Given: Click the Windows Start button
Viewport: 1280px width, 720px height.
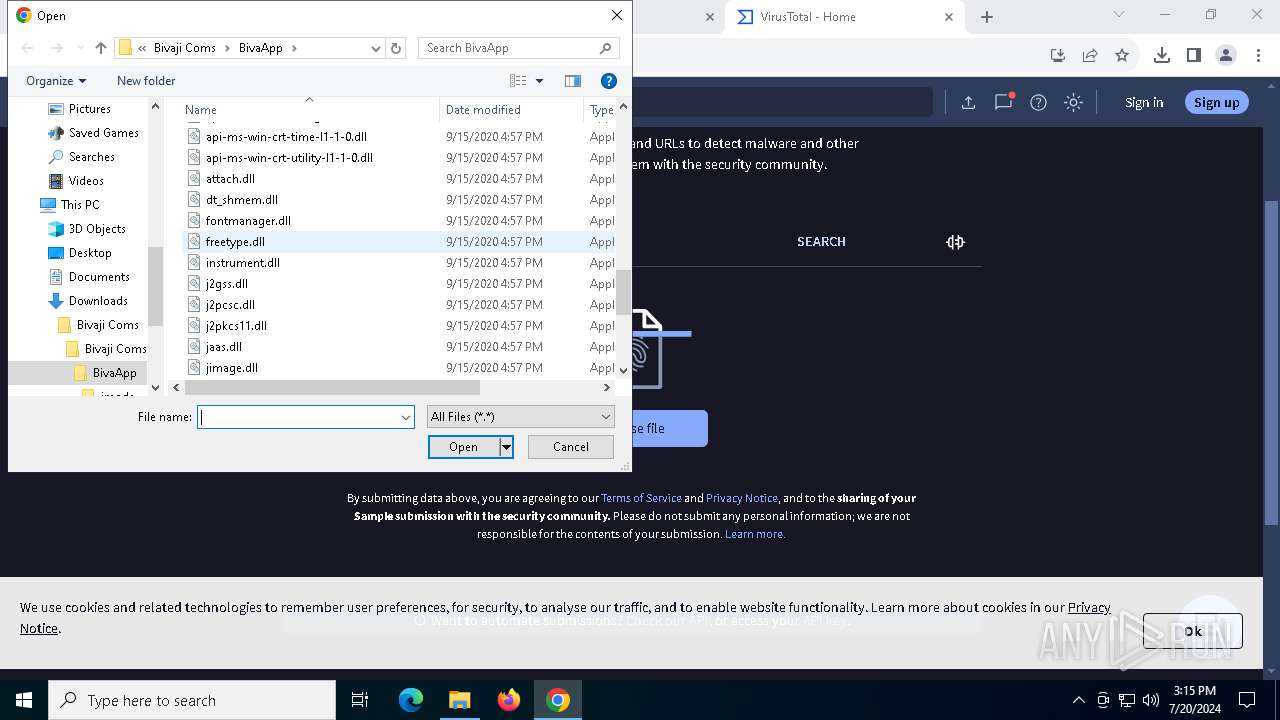Looking at the screenshot, I should click(24, 700).
